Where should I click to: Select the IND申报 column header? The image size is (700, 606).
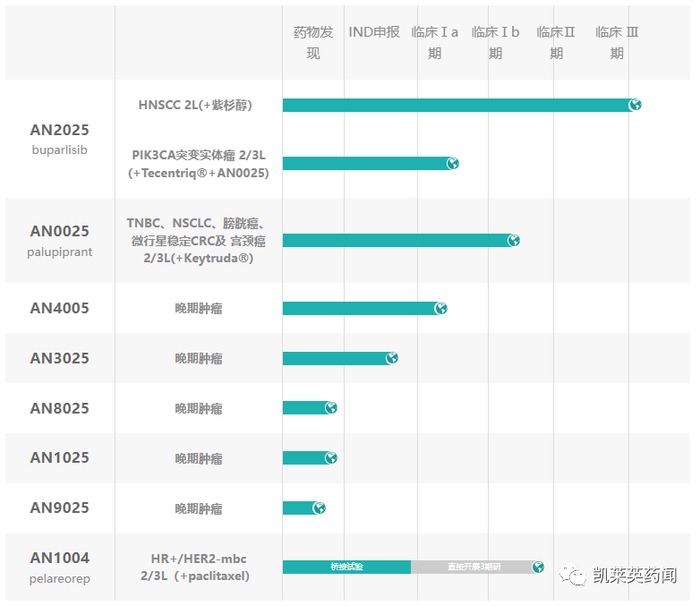pos(374,32)
